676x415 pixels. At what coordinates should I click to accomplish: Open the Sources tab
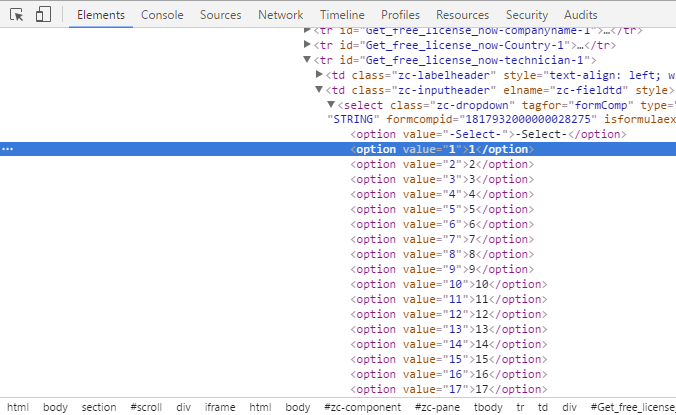pos(220,15)
